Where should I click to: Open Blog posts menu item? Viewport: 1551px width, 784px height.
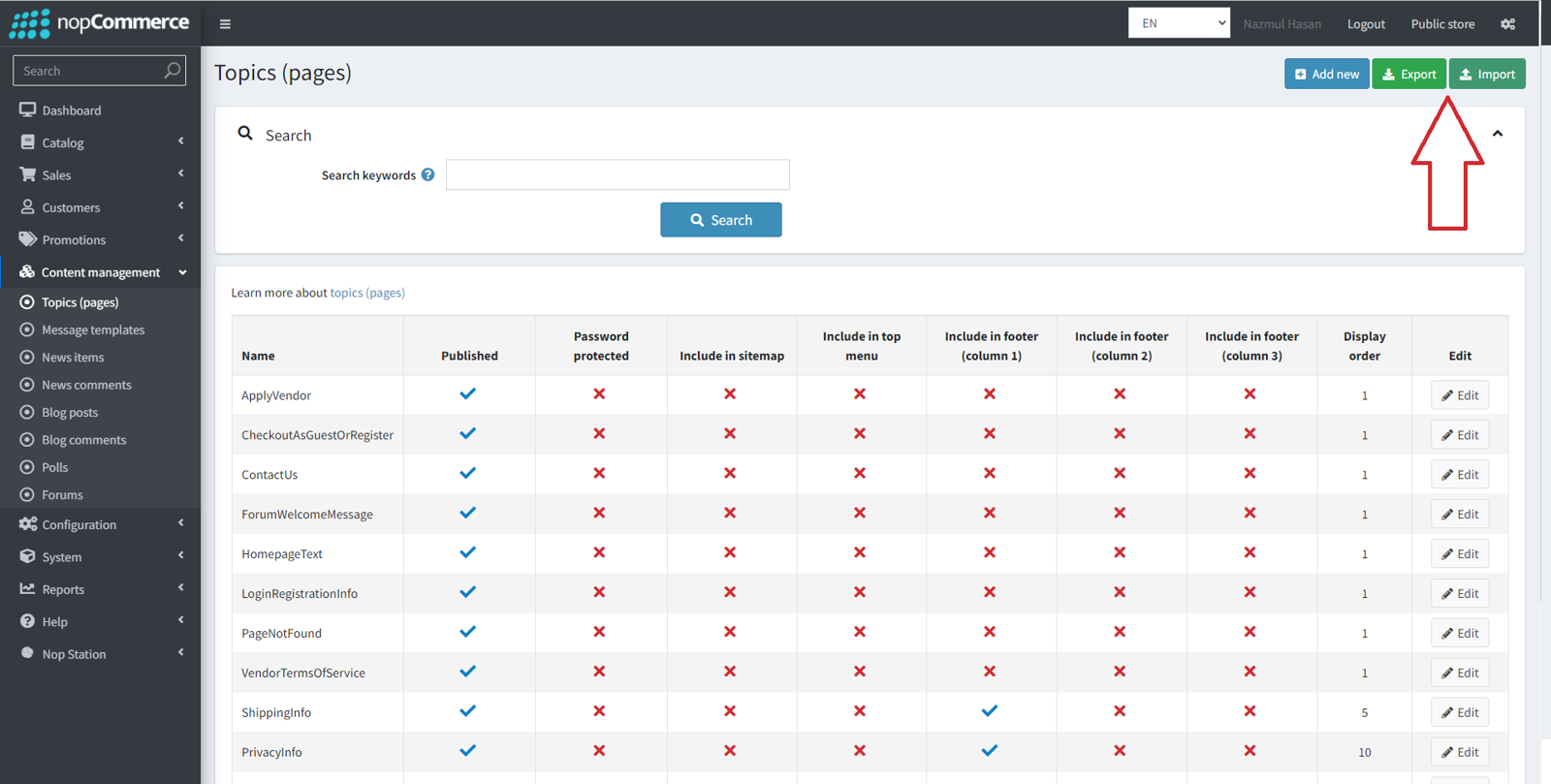tap(101, 412)
